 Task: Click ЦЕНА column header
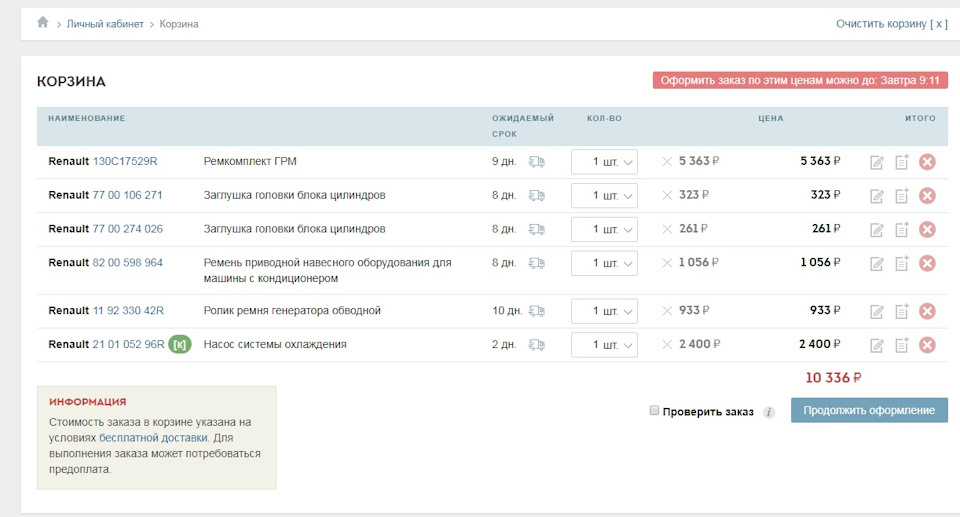tap(771, 118)
